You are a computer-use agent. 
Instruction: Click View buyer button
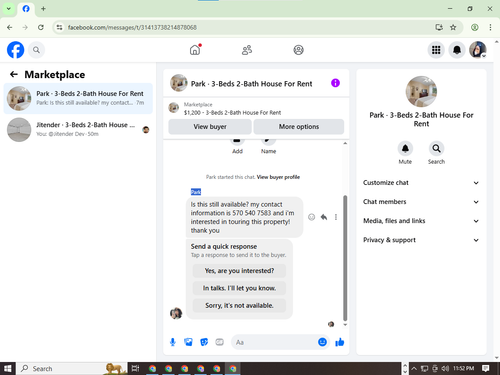[x=210, y=127]
